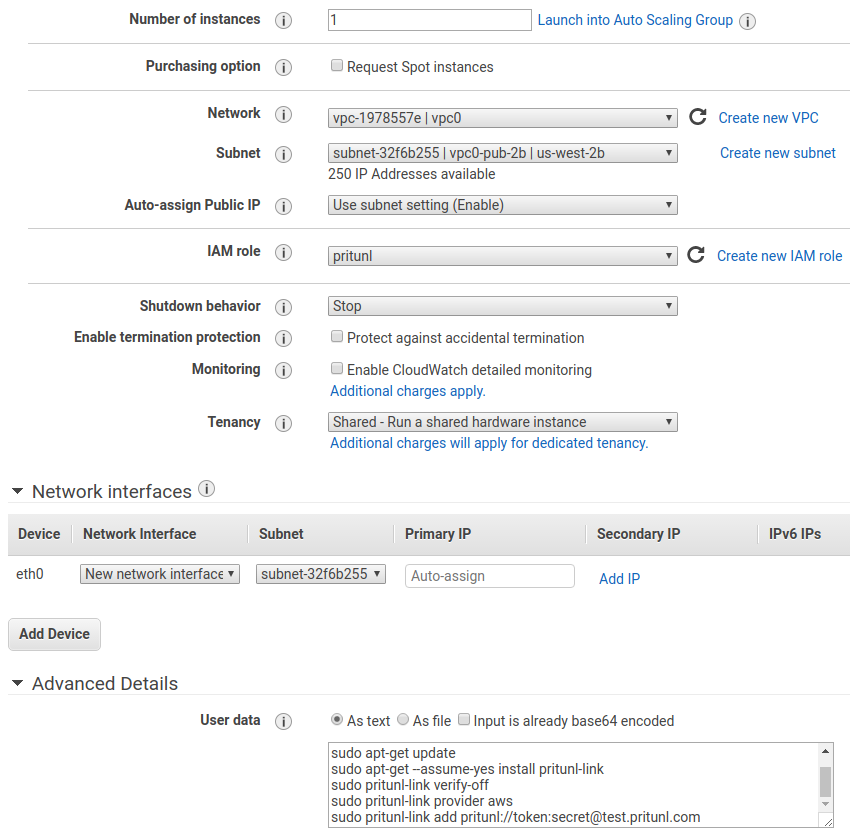
Task: Click the info icon beside Shutdown behavior
Action: pyautogui.click(x=283, y=307)
